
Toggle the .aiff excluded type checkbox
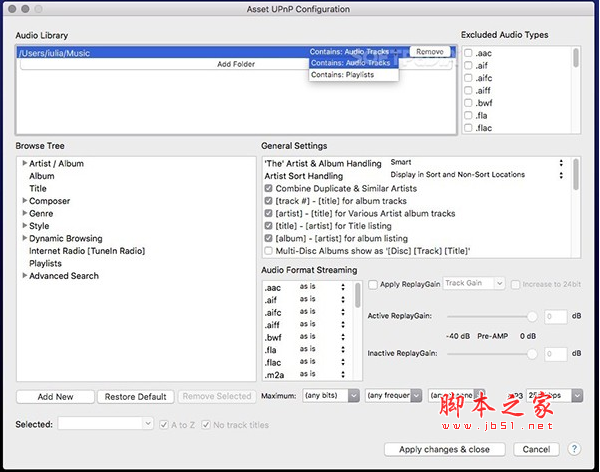tap(468, 90)
